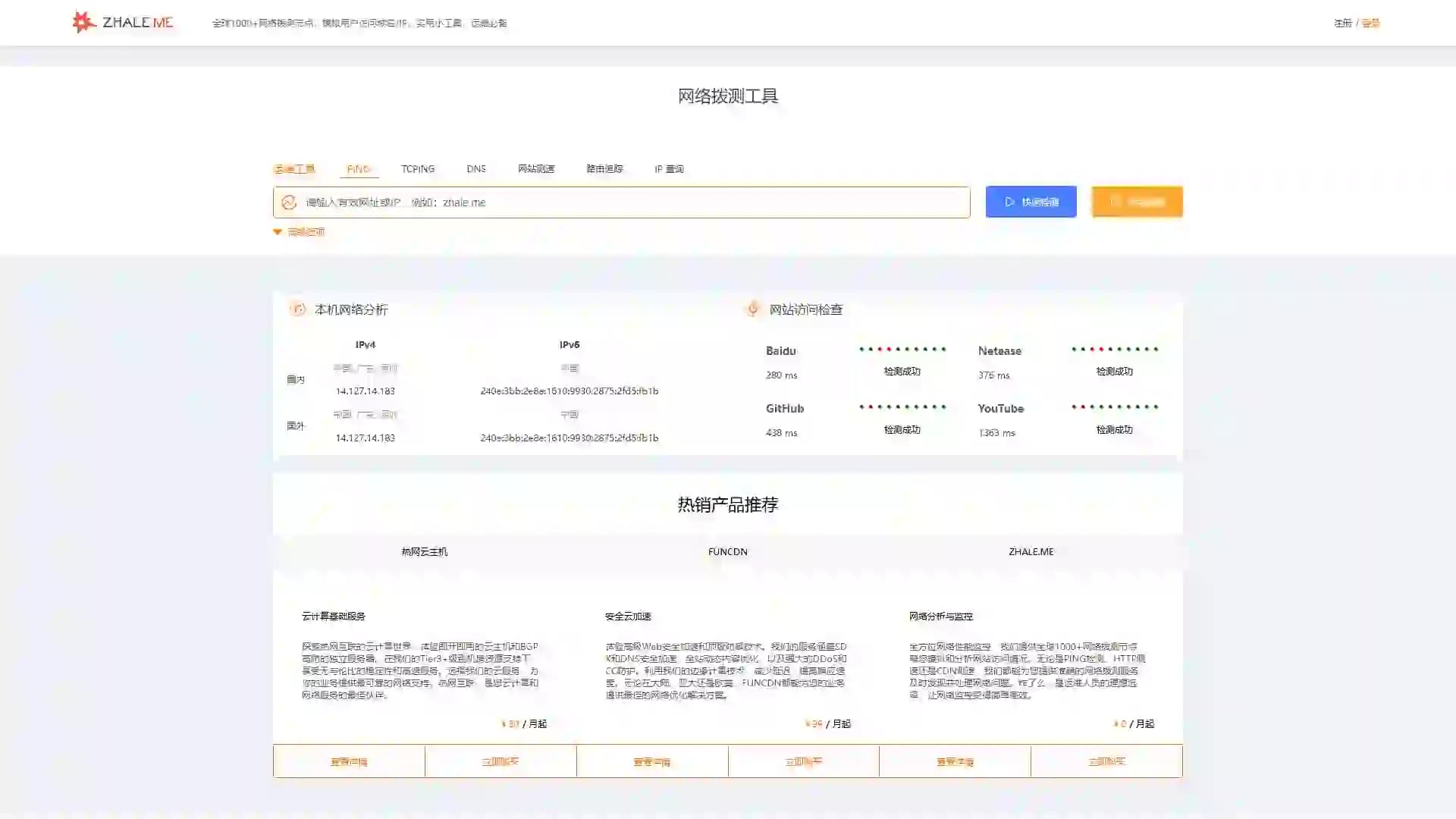The height and width of the screenshot is (819, 1456).
Task: Click the icon inside the URL input box
Action: click(289, 202)
